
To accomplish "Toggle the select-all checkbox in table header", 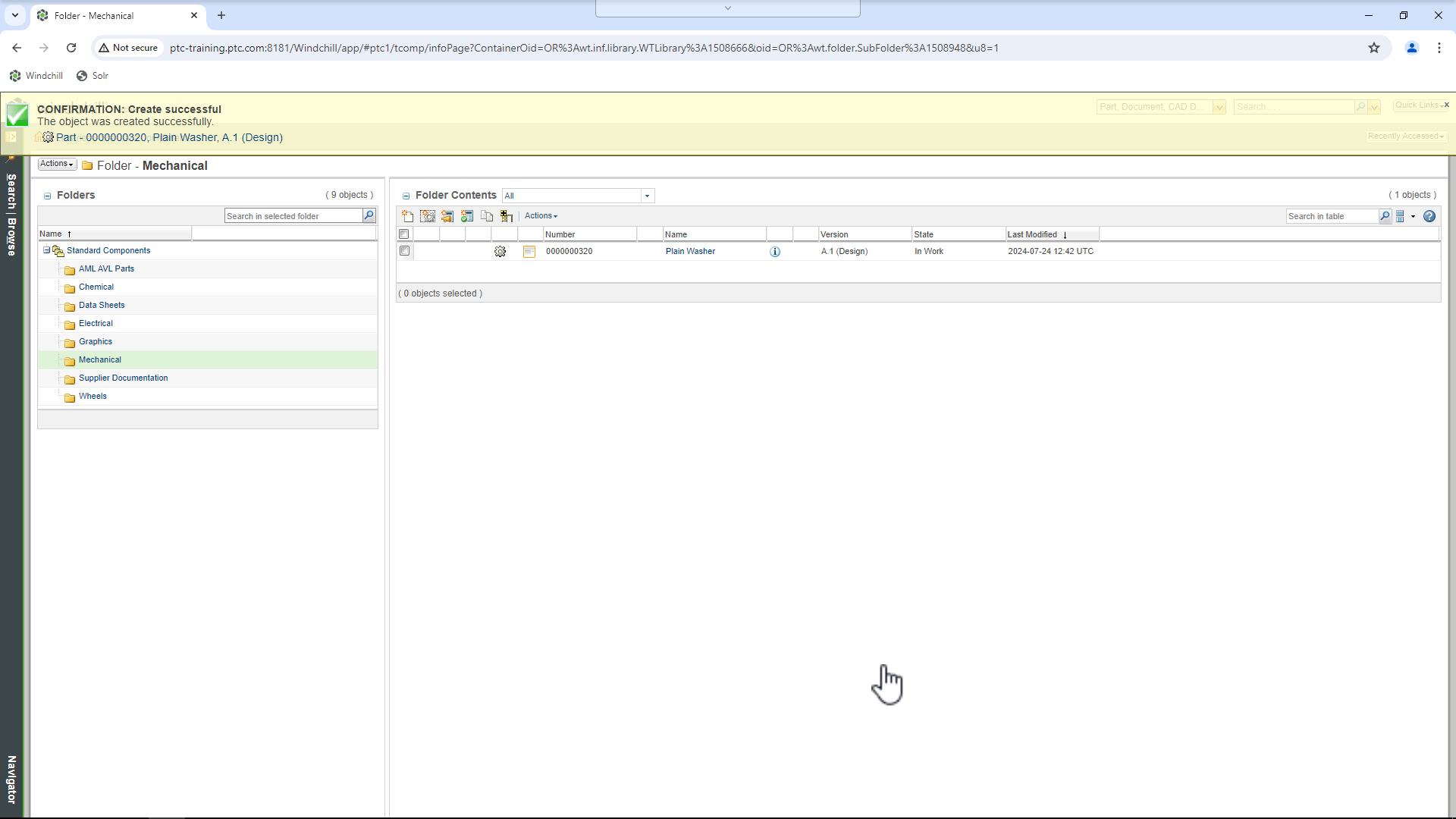I will click(404, 234).
